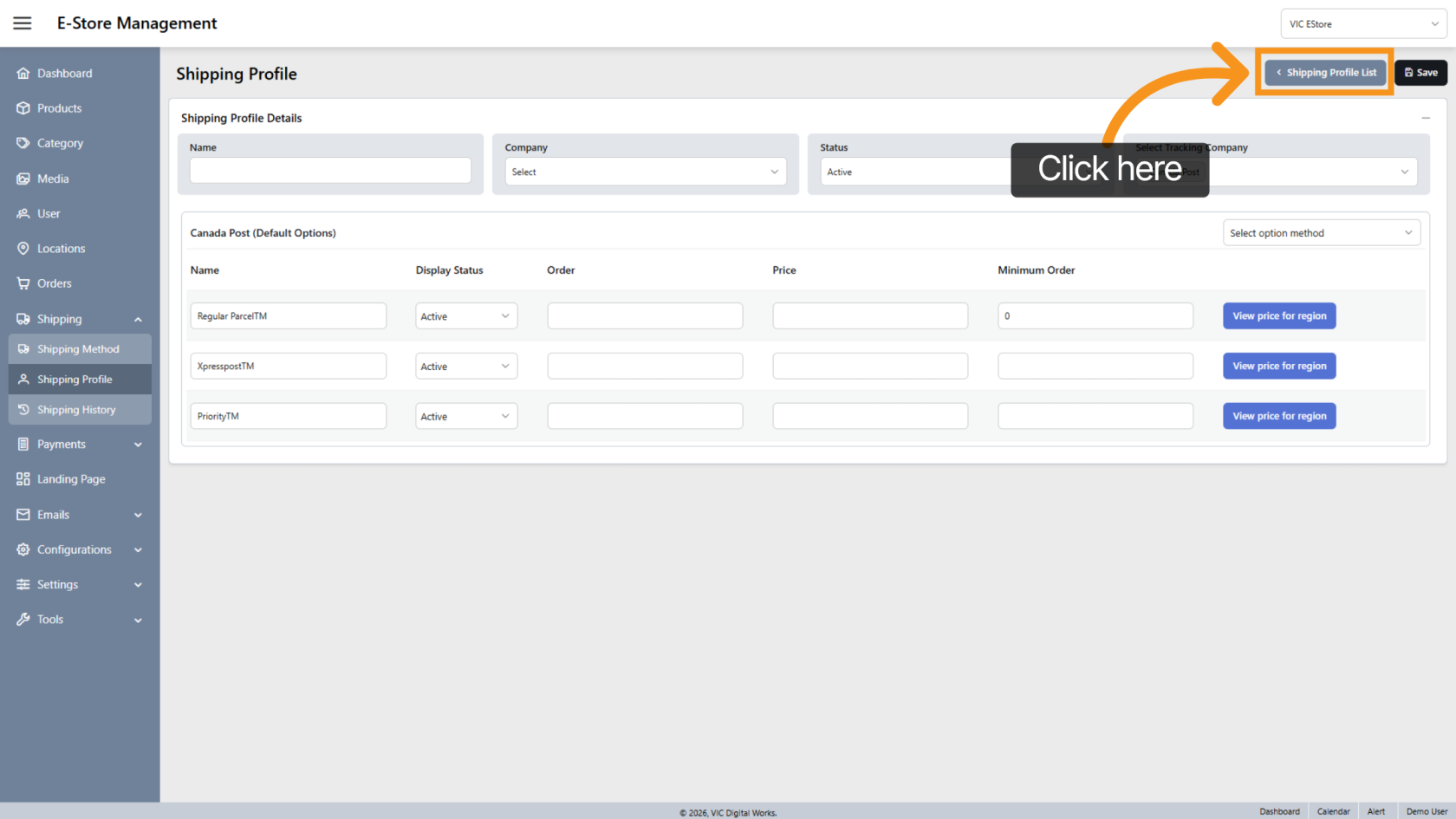This screenshot has height=819, width=1456.
Task: Go to Shipping Method submenu item
Action: [x=78, y=349]
